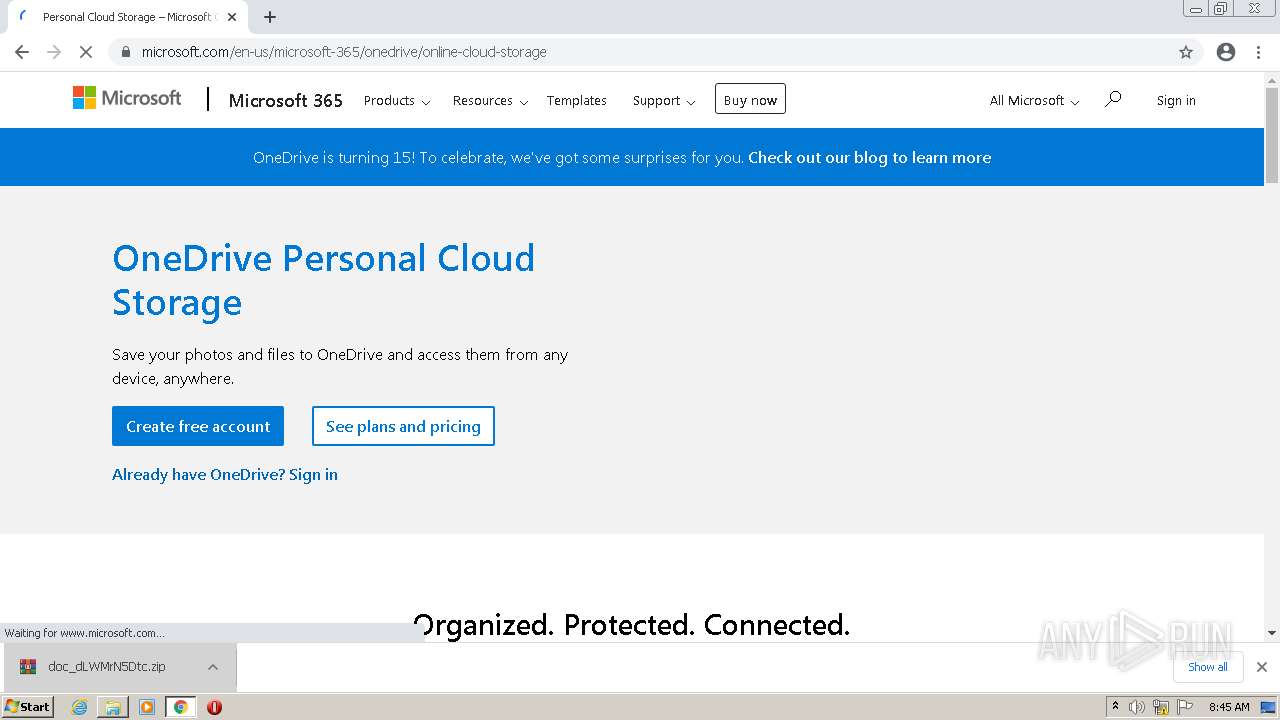Click Microsoft 365 heading link
Viewport: 1280px width, 720px height.
point(286,100)
